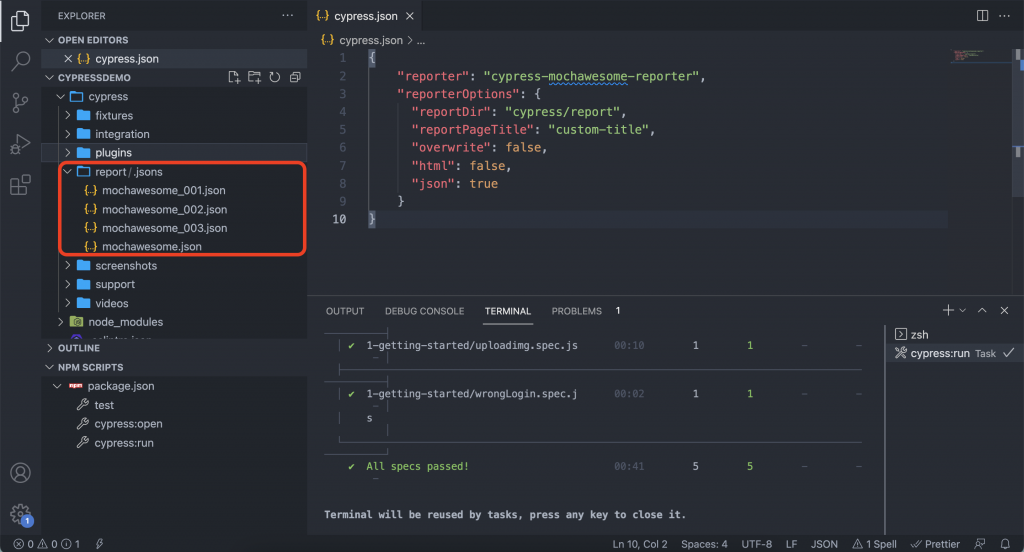Collapse the cypress folder

point(61,97)
